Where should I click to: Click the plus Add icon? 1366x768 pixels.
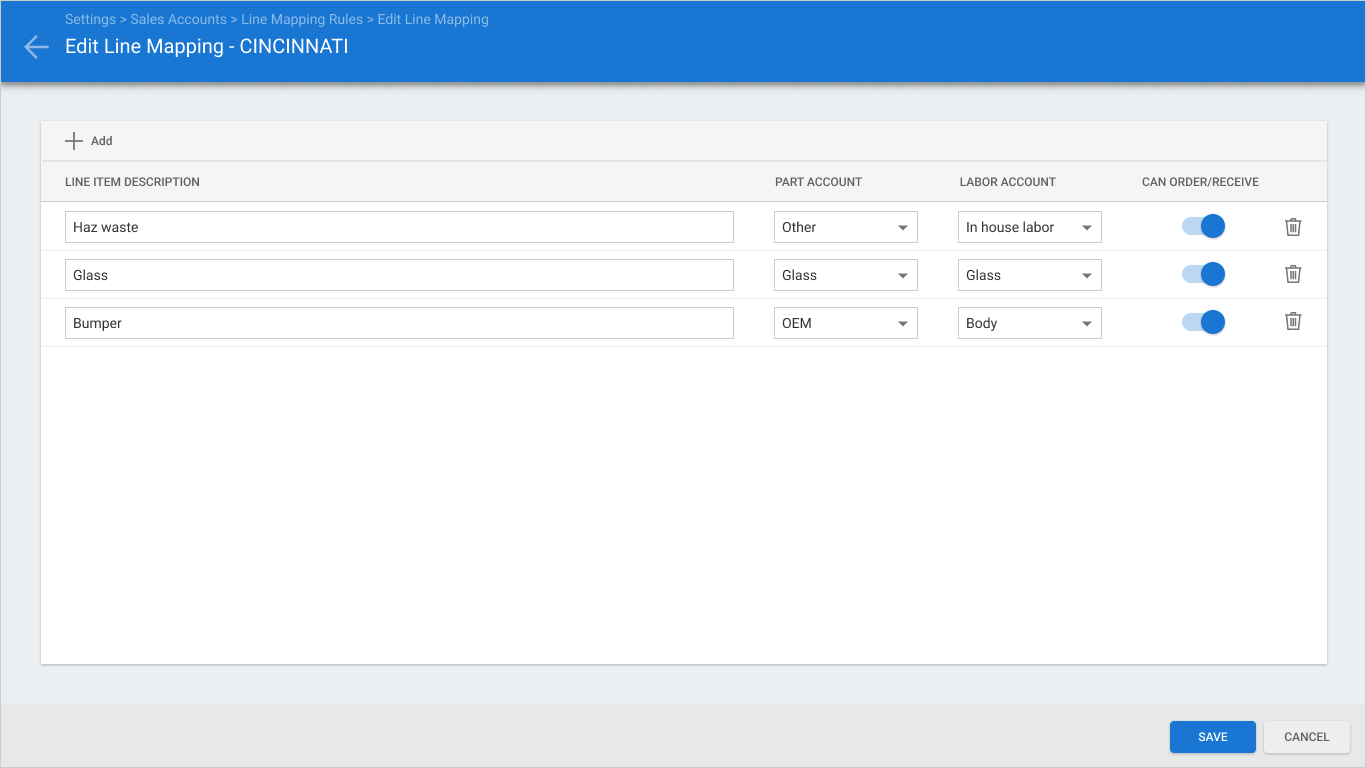pos(74,141)
